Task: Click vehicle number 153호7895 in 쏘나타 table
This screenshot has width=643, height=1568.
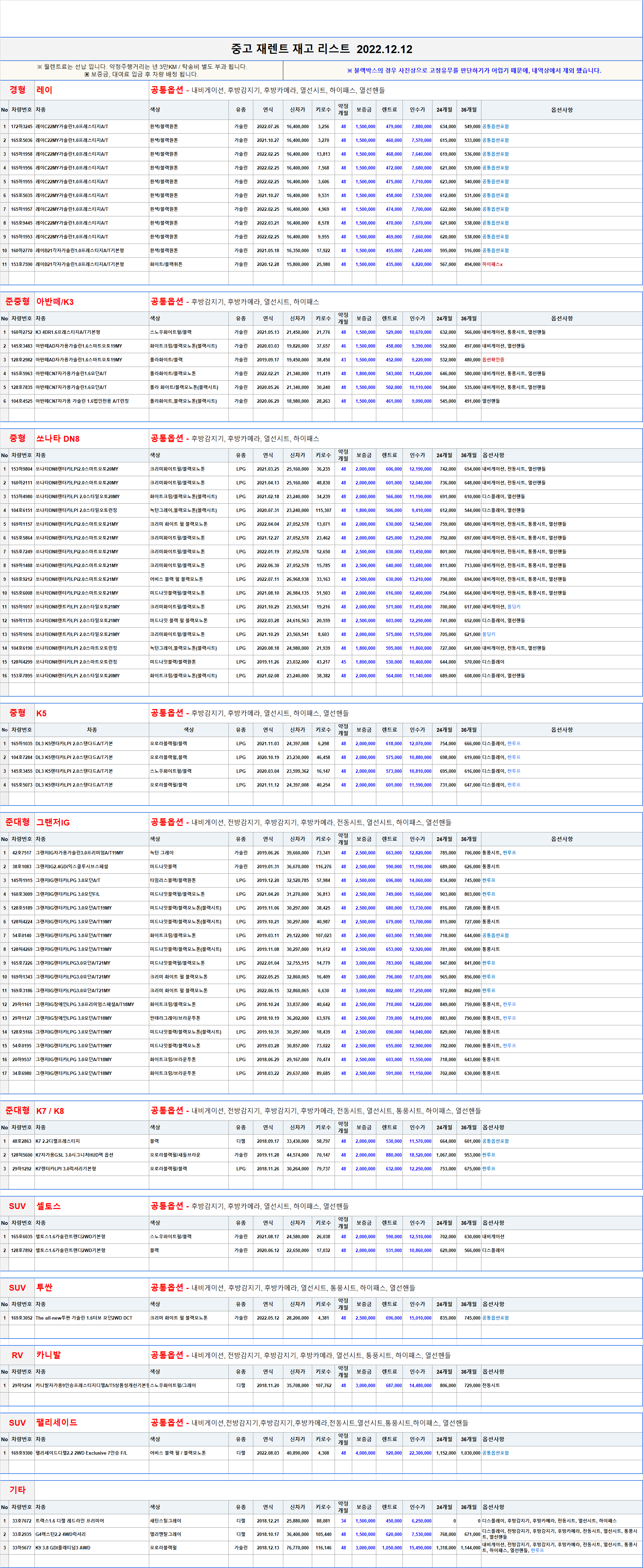Action: click(21, 676)
